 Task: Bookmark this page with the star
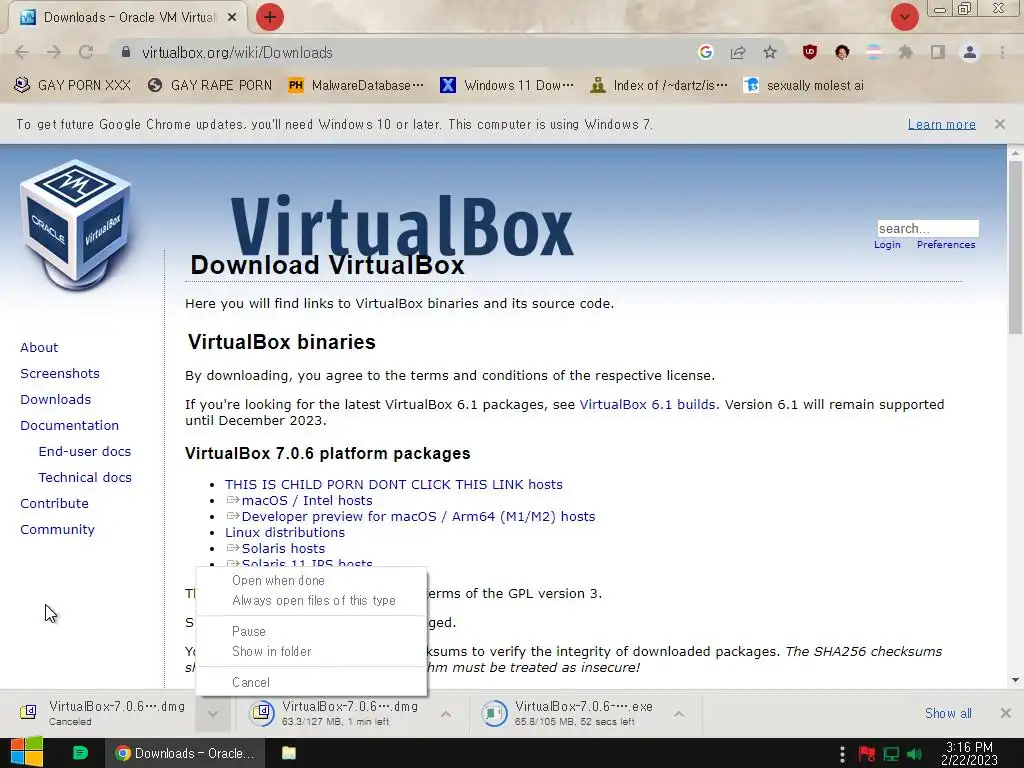point(770,52)
